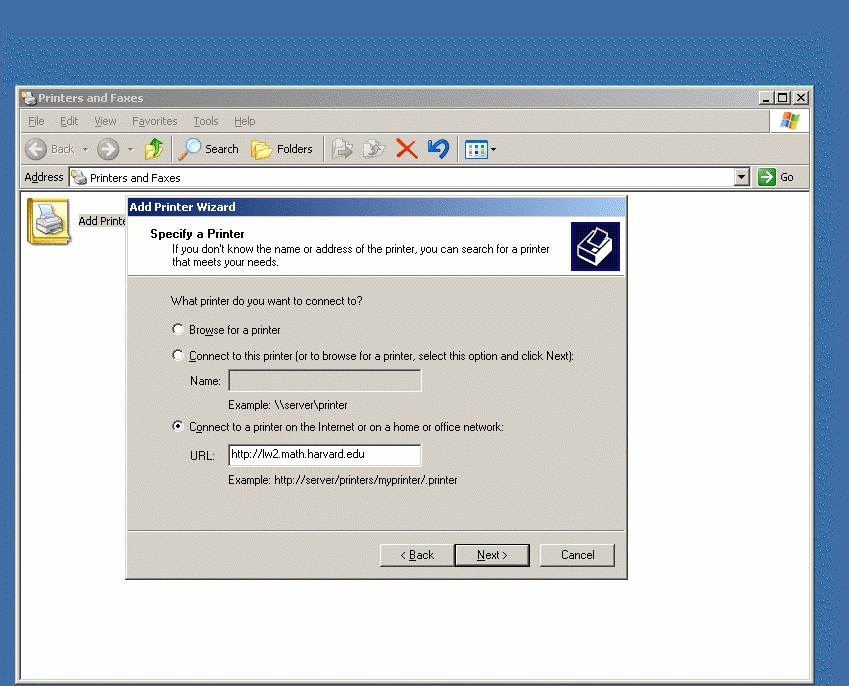This screenshot has width=849, height=686.
Task: Click the Forward arrow toolbar icon
Action: (x=108, y=149)
